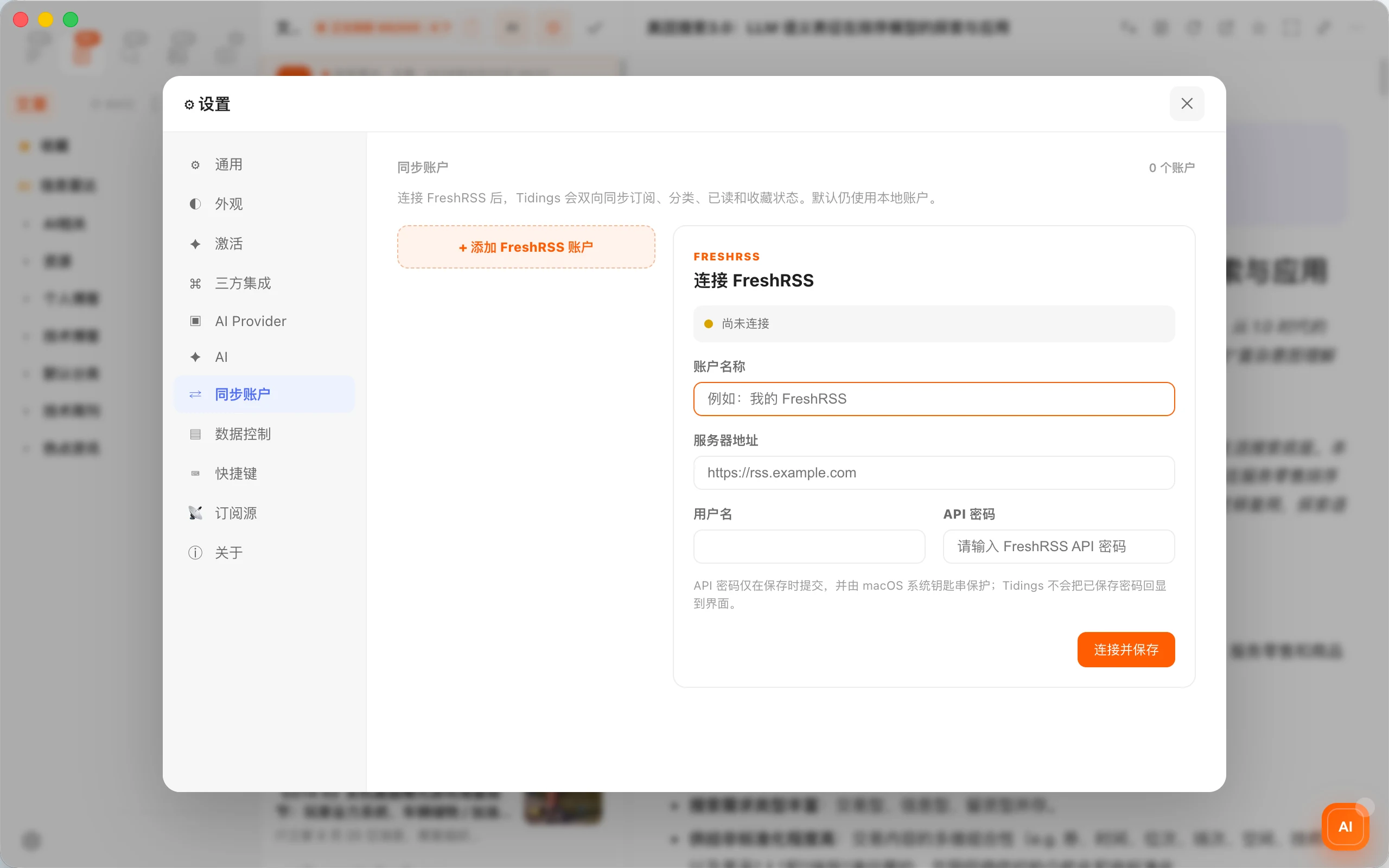Click the satellite dish icon beside 订阅源

click(x=195, y=513)
